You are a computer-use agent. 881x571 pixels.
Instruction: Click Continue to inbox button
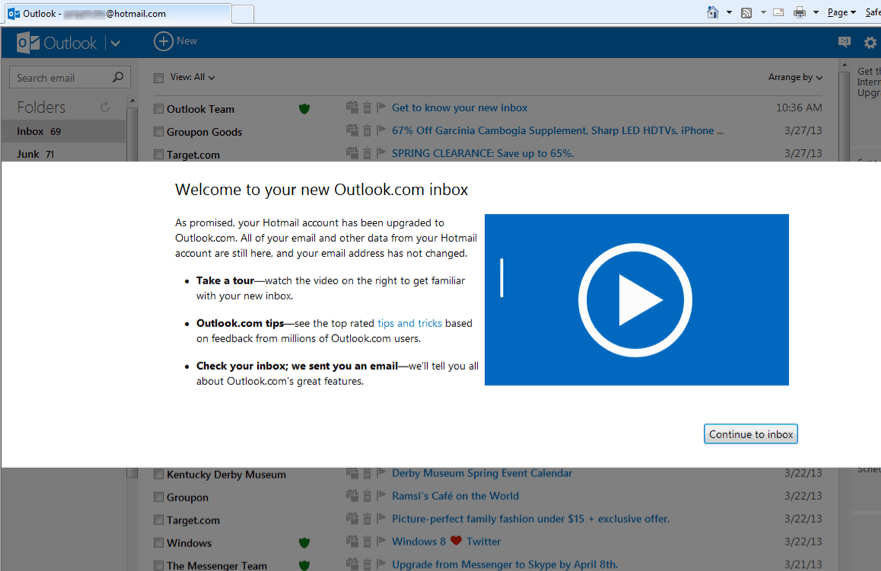[x=750, y=434]
